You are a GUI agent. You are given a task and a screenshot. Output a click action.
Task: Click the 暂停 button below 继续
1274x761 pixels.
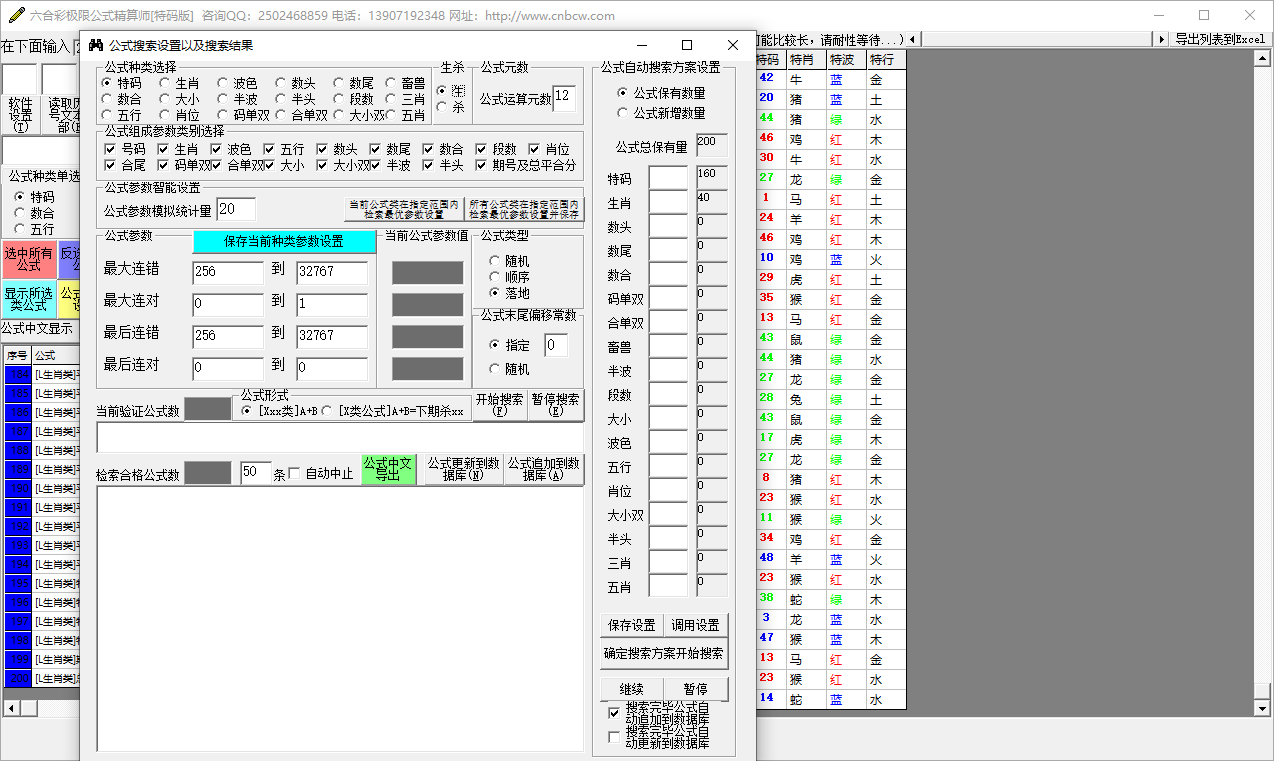point(696,689)
